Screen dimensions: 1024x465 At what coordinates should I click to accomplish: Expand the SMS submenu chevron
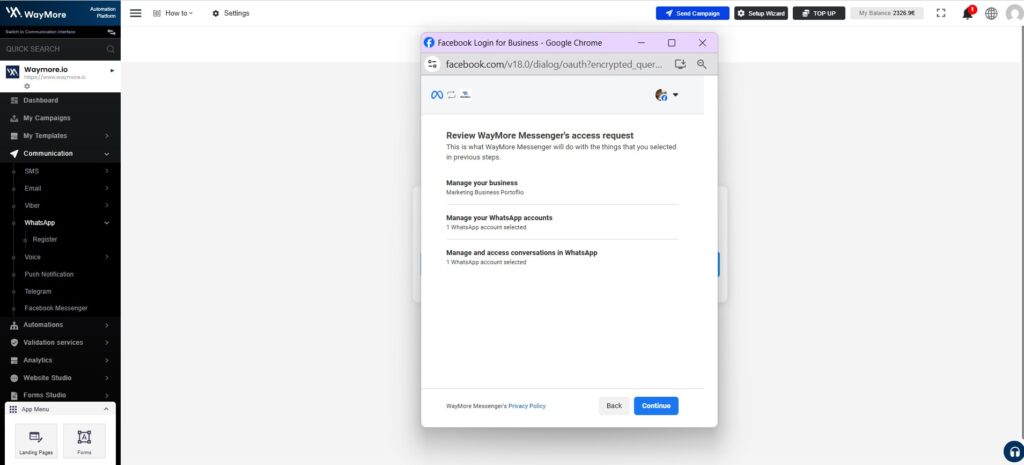[106, 171]
